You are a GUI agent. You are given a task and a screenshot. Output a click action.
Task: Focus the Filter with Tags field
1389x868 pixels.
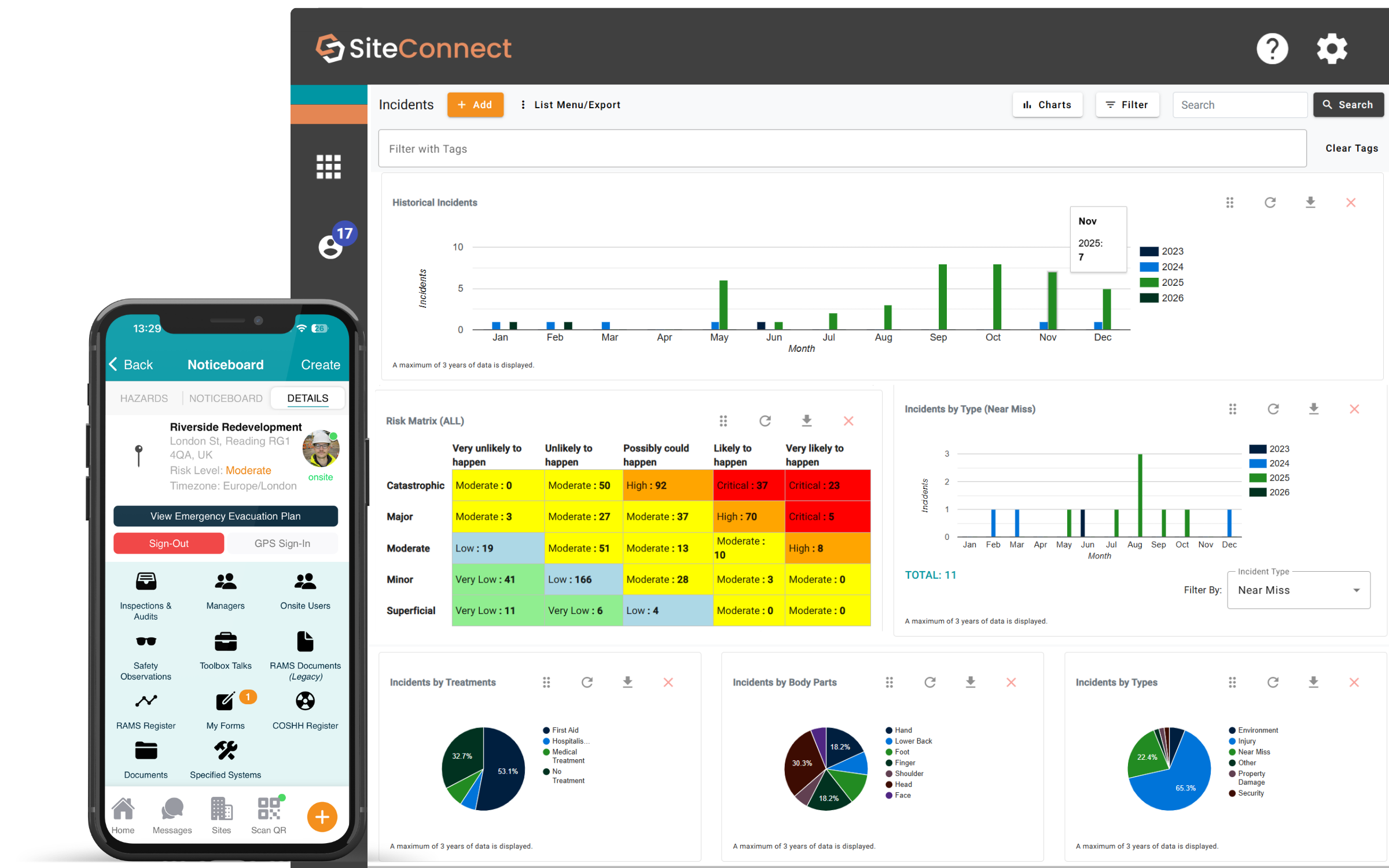pos(842,149)
